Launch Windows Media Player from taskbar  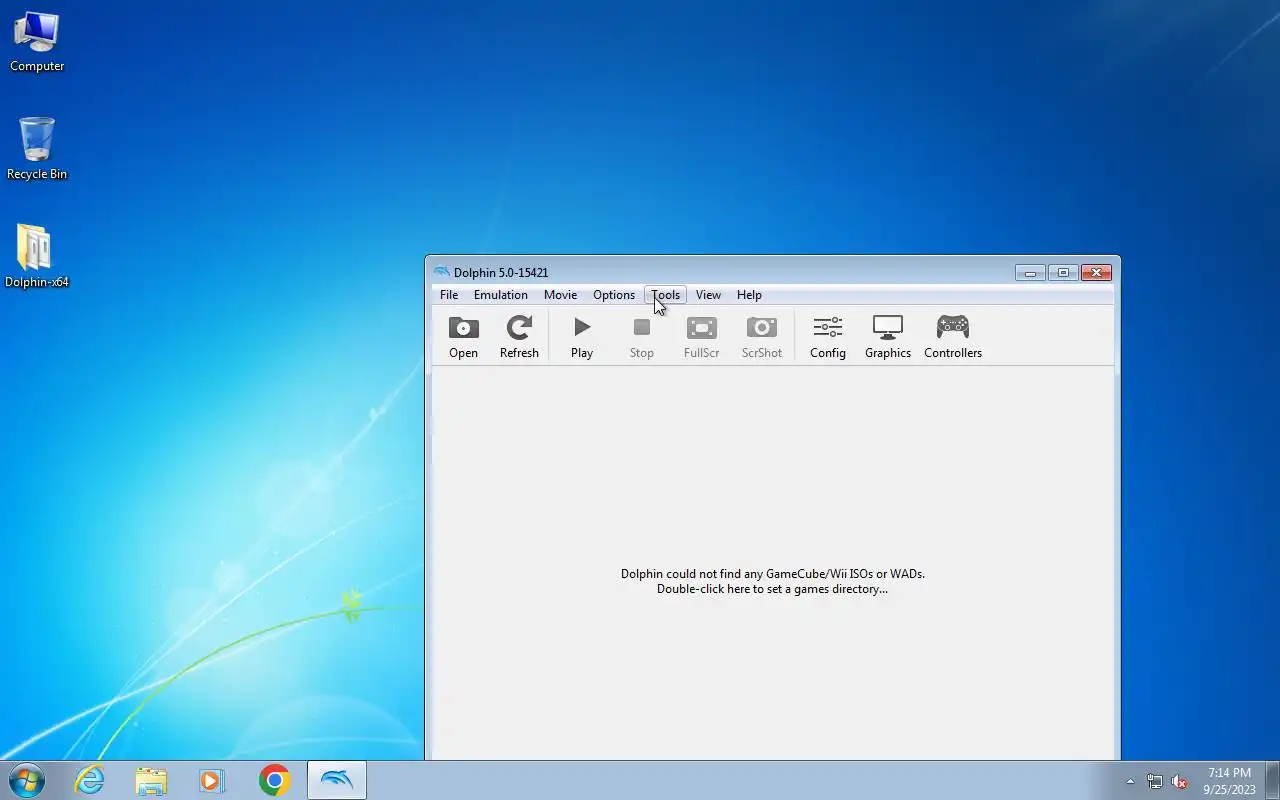coord(212,780)
